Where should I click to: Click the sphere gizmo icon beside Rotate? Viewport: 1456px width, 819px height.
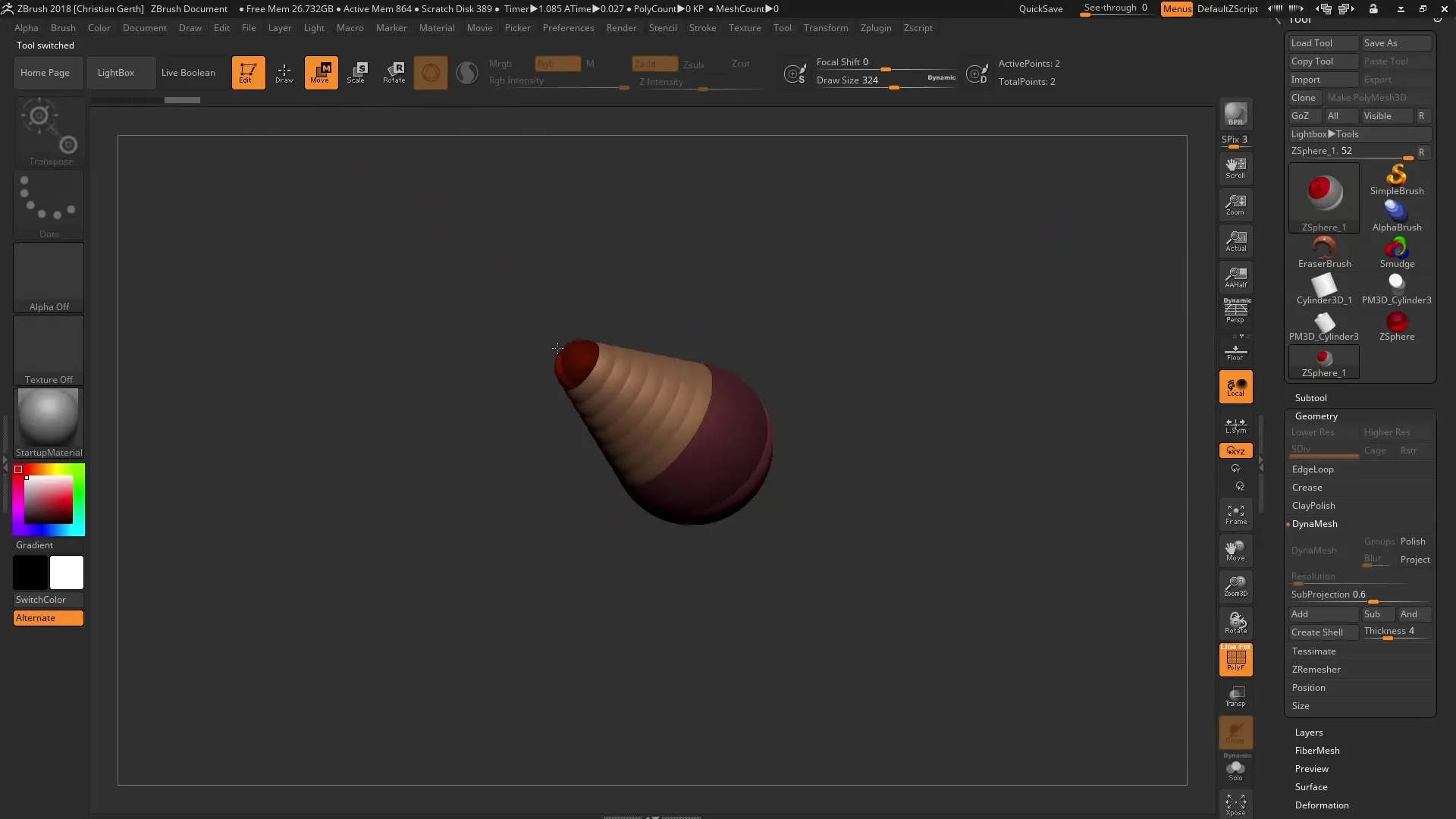click(x=430, y=73)
